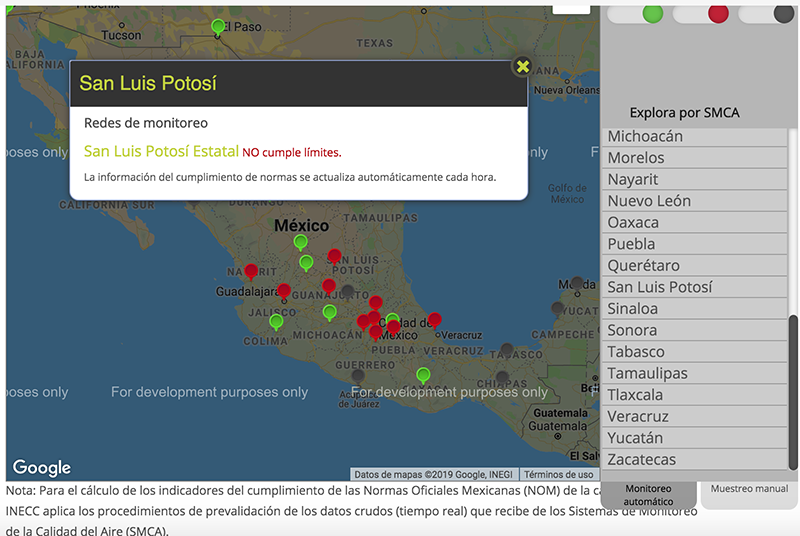Click the gray marker in Chiapas
The height and width of the screenshot is (536, 800).
click(502, 378)
